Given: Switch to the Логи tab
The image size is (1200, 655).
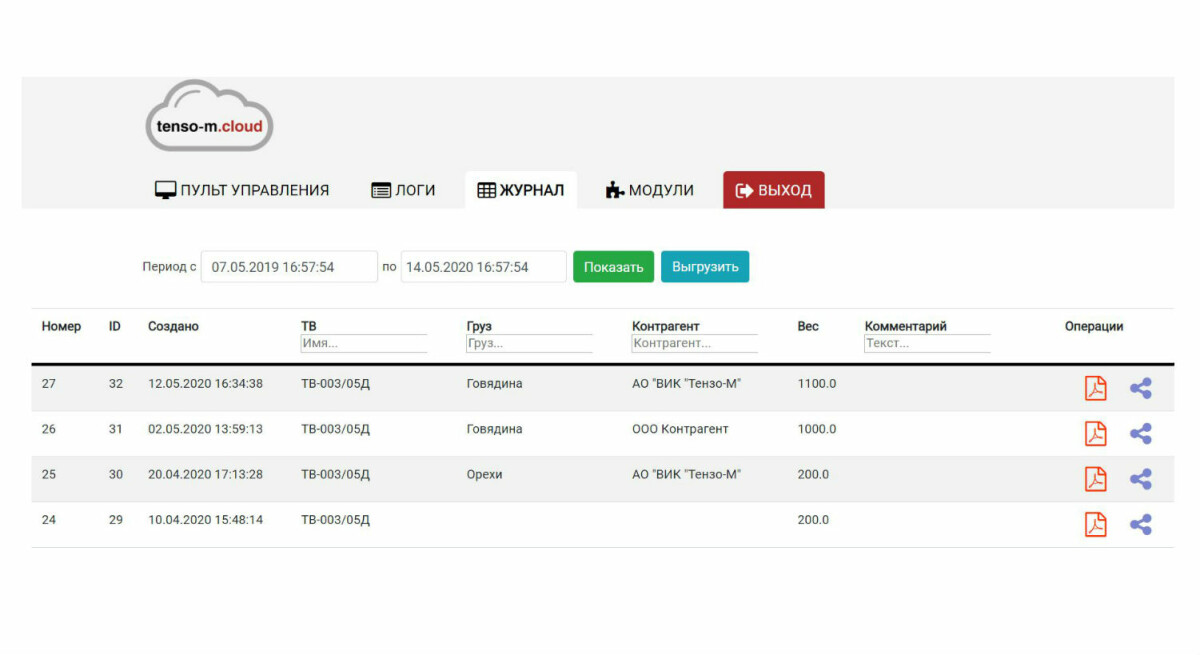Looking at the screenshot, I should pyautogui.click(x=403, y=190).
